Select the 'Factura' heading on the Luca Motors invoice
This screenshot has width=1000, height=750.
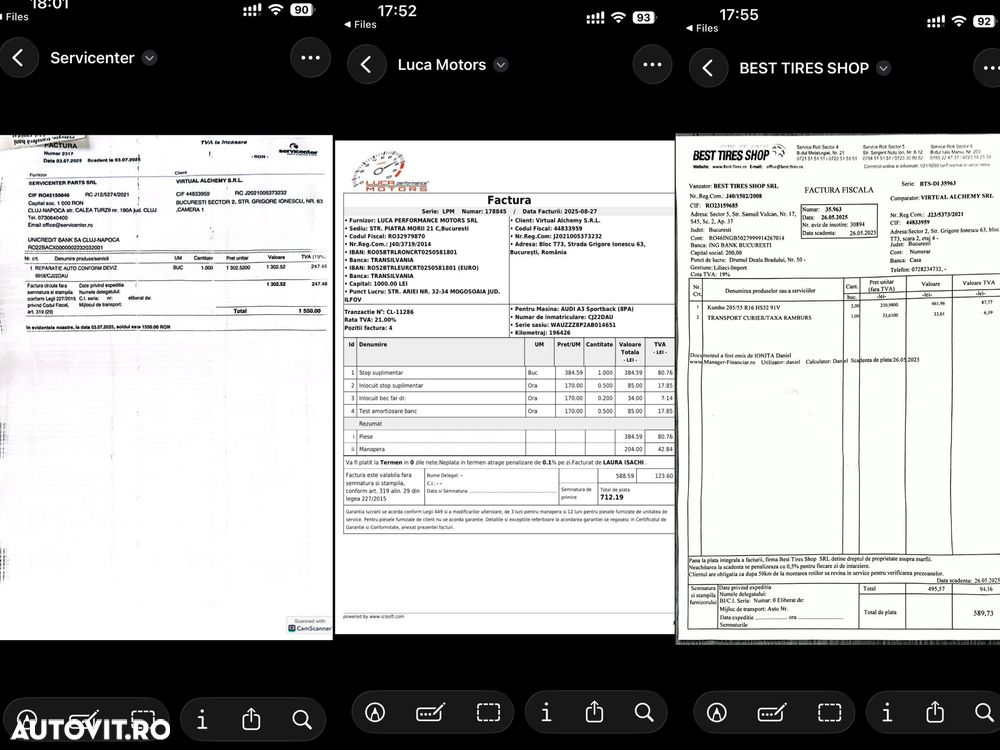(x=509, y=200)
